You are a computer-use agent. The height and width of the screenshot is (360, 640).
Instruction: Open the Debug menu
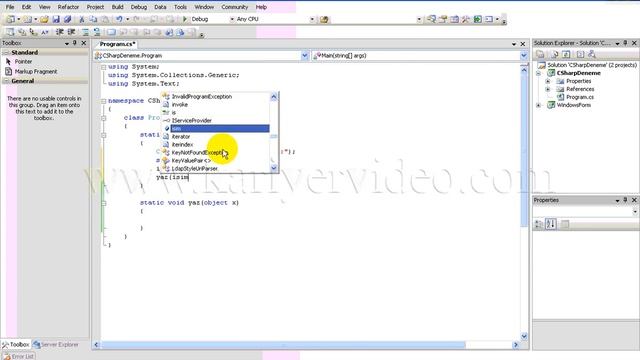coord(139,7)
